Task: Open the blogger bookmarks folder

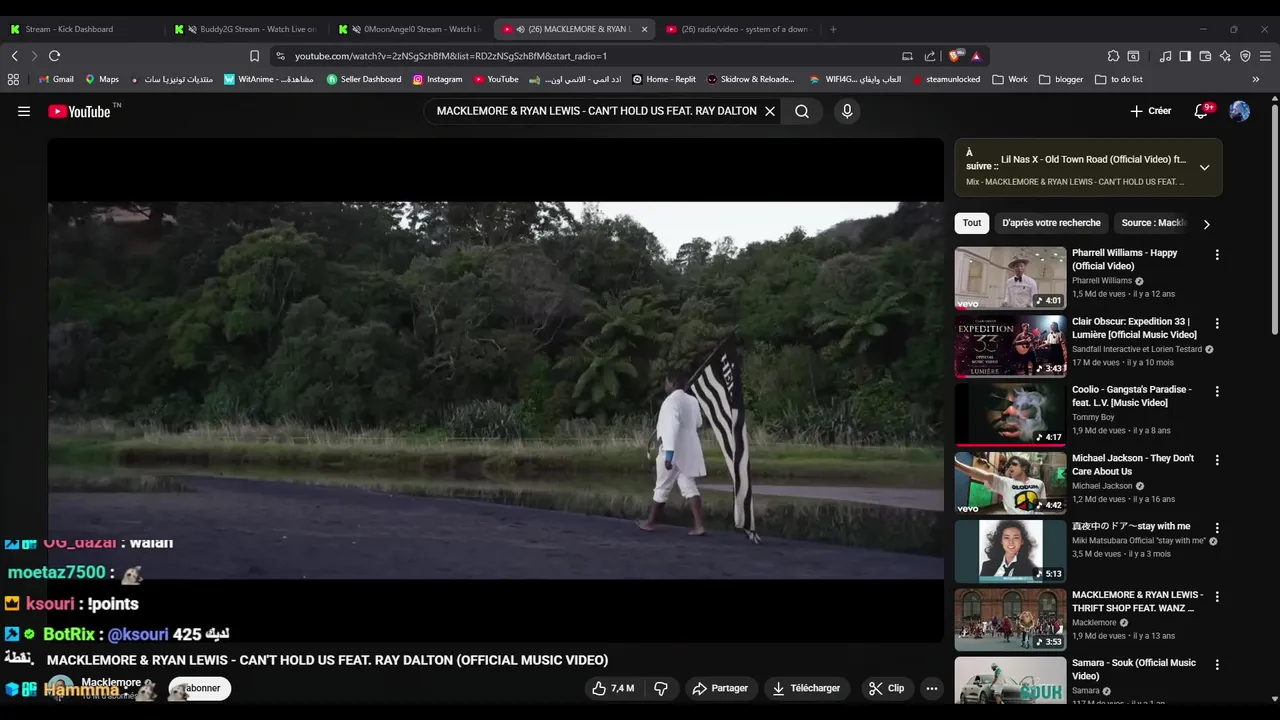Action: (1061, 79)
